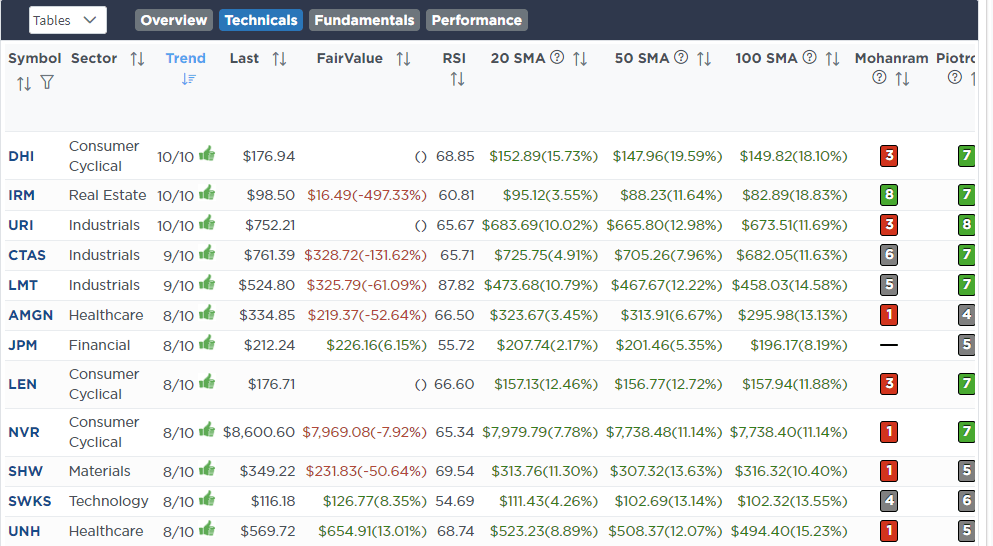The height and width of the screenshot is (546, 993).
Task: Sort by Last price column arrows
Action: click(279, 59)
